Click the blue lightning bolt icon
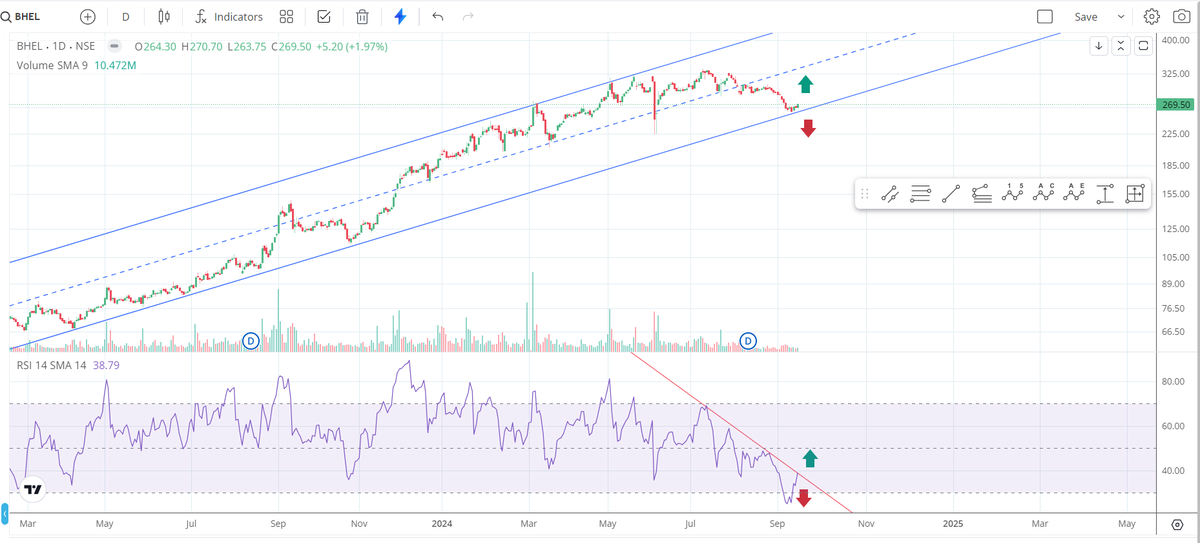This screenshot has height=543, width=1200. [400, 16]
